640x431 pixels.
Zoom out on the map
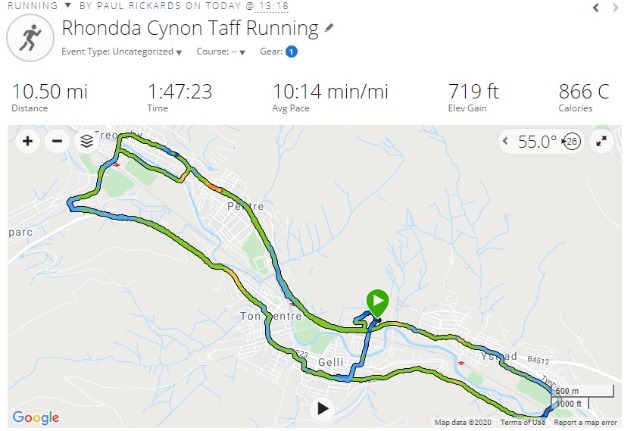[57, 141]
